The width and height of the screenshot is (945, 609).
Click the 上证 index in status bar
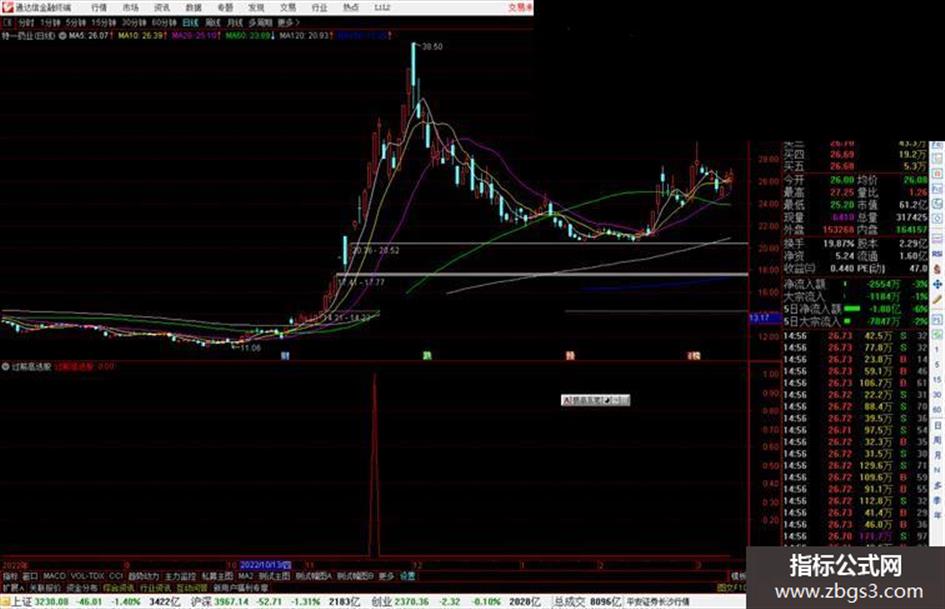[21, 602]
